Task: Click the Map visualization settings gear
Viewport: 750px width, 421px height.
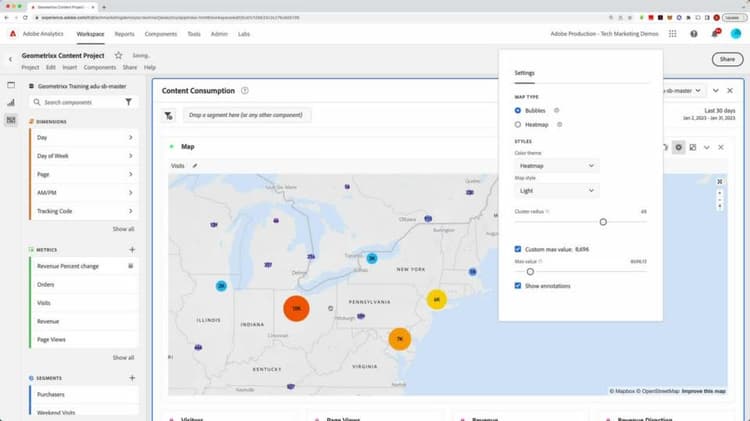Action: click(678, 147)
